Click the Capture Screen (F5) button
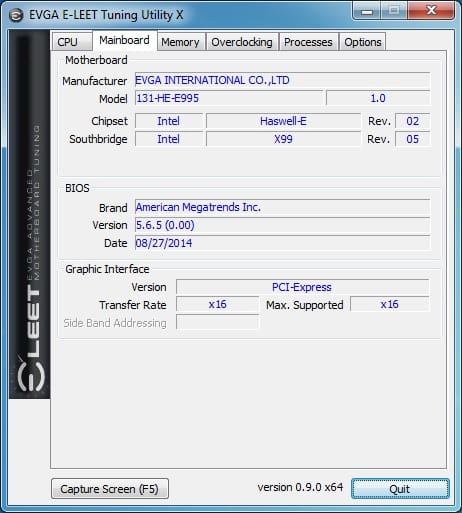 tap(110, 489)
